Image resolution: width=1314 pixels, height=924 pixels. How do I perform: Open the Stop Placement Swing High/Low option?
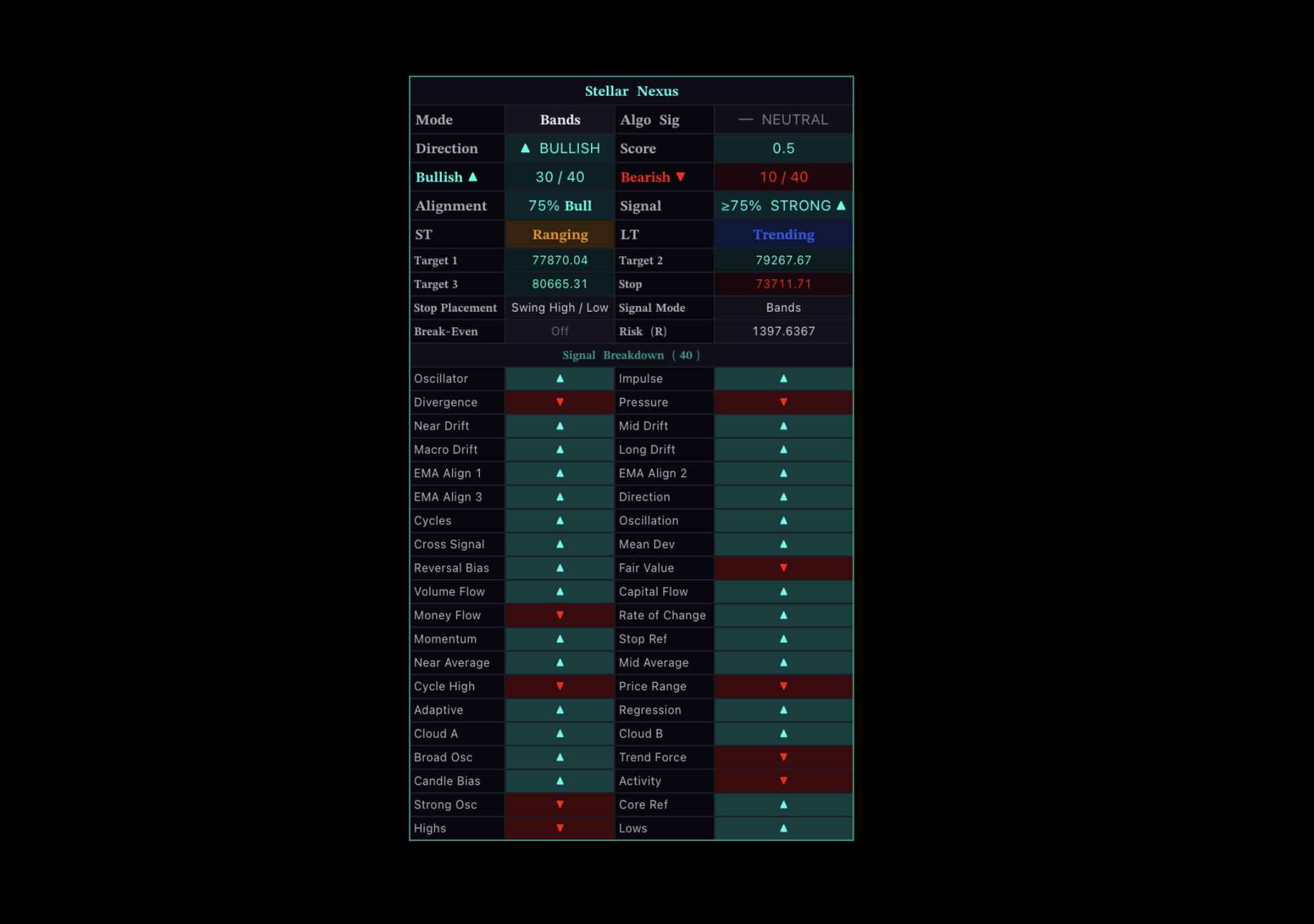559,308
